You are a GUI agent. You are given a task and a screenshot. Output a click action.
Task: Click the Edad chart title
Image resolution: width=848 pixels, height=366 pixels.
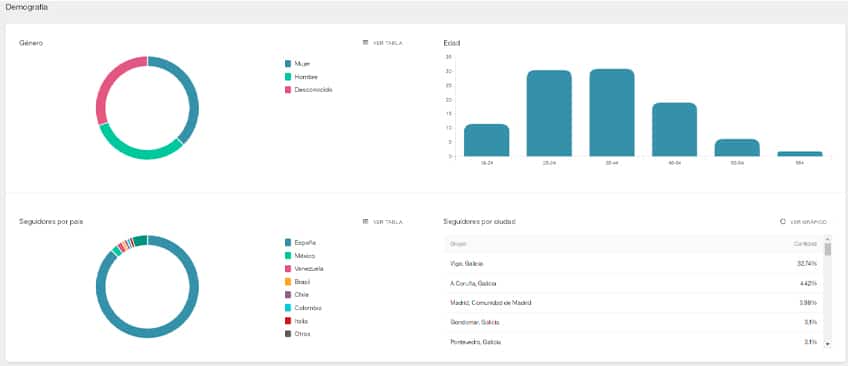[x=452, y=43]
